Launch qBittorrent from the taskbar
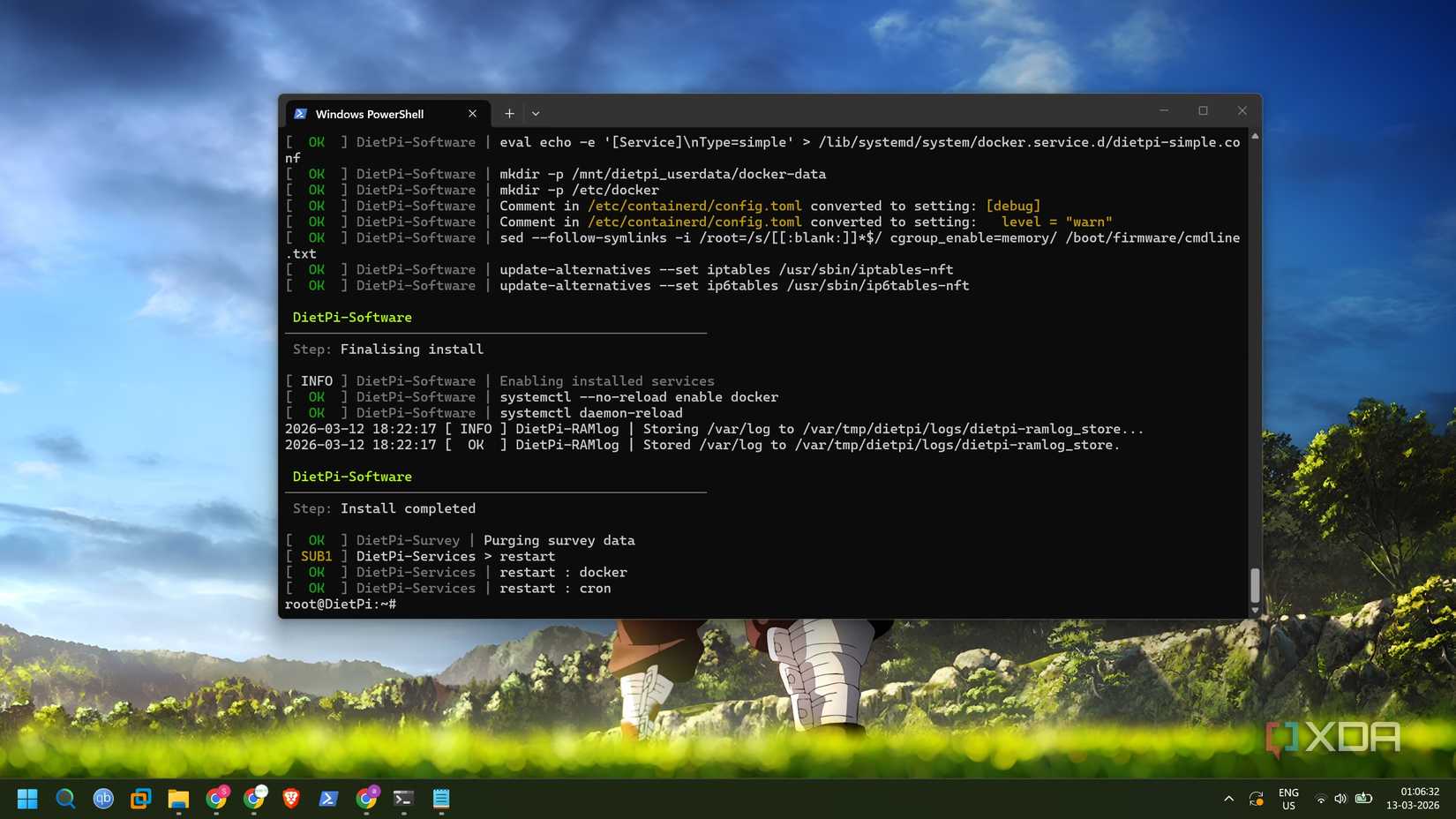The width and height of the screenshot is (1456, 819). pos(103,799)
